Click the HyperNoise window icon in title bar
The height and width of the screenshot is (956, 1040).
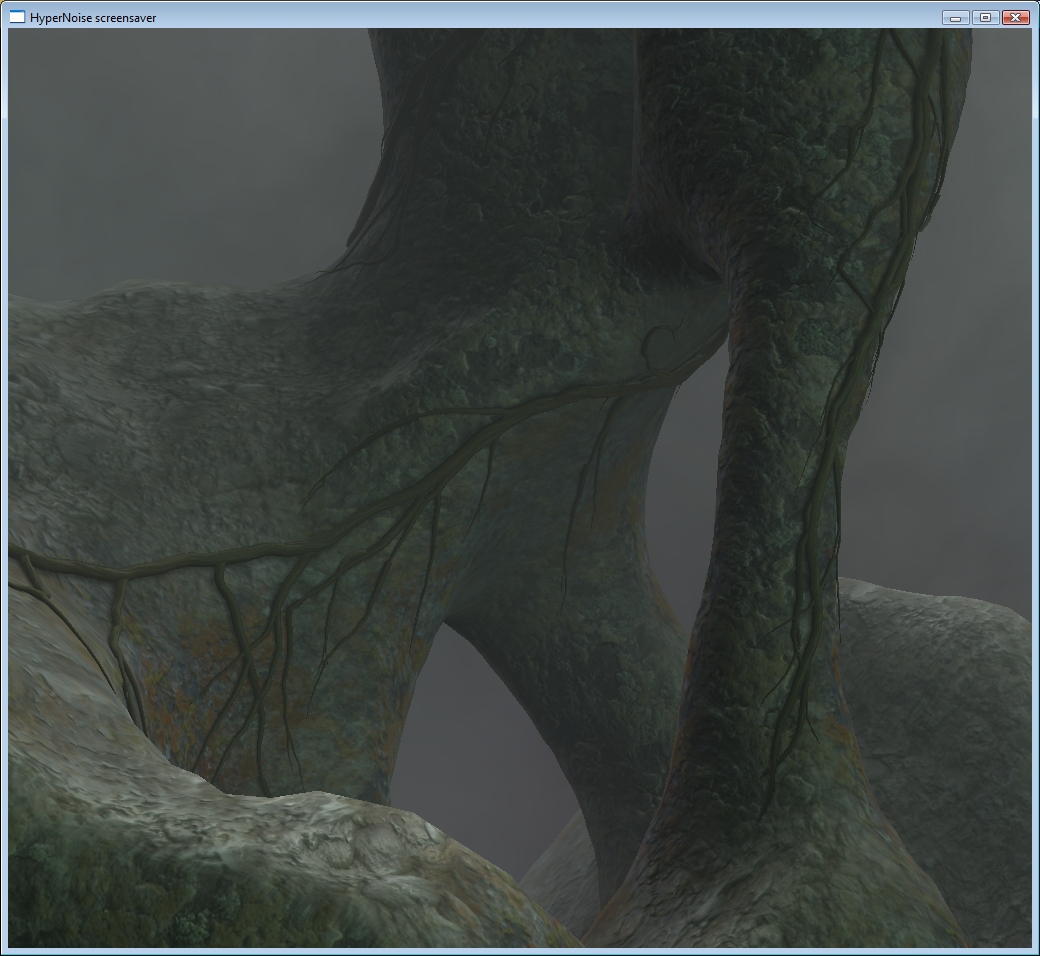click(17, 17)
